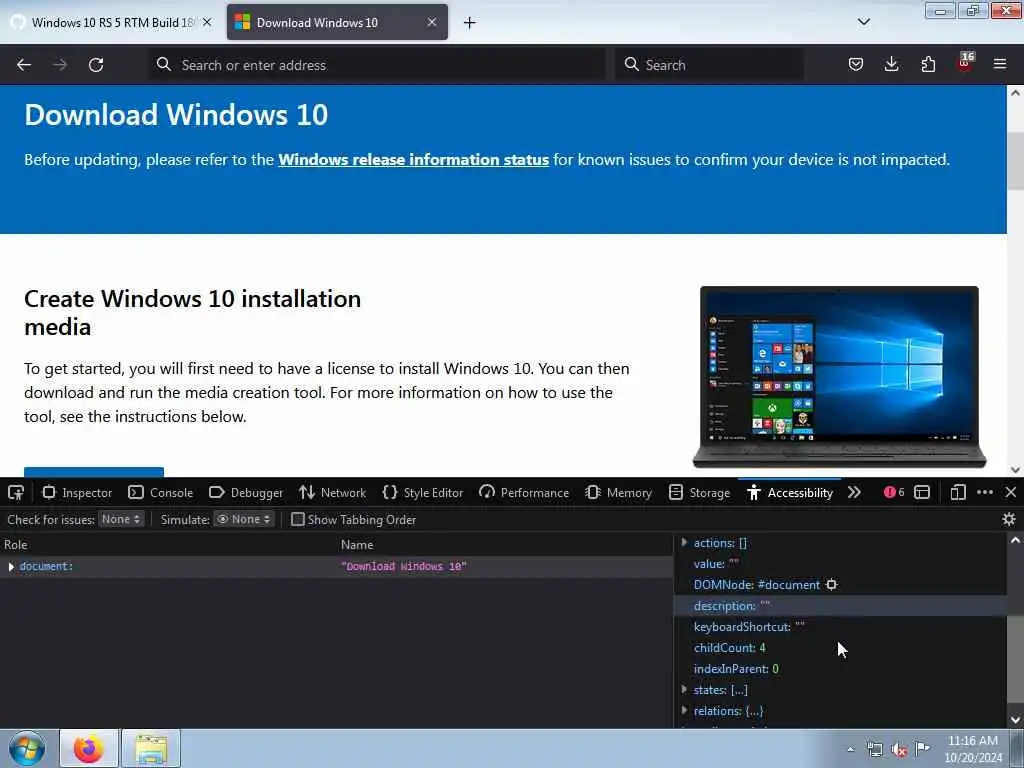Viewport: 1024px width, 768px height.
Task: Open the Check for issues None dropdown
Action: [x=121, y=519]
